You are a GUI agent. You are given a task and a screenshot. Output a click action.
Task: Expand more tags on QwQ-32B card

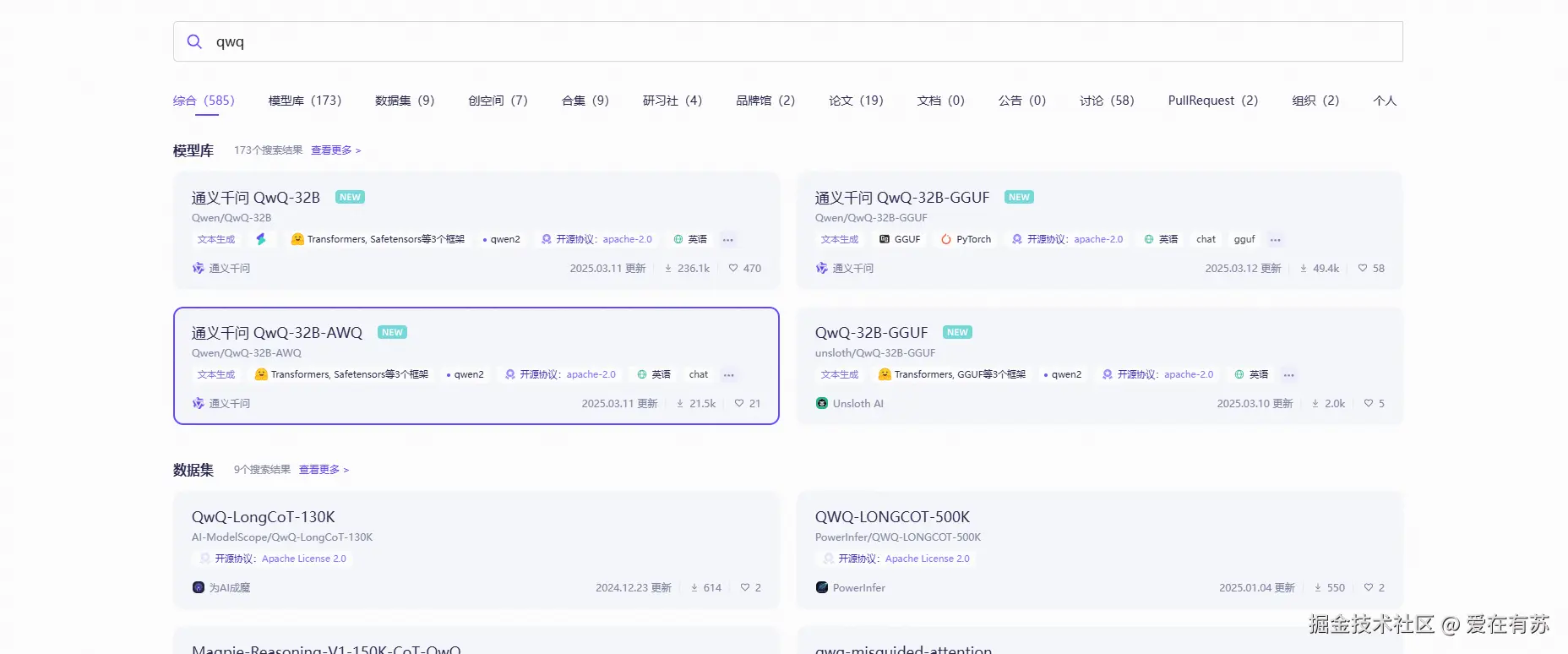click(x=728, y=240)
